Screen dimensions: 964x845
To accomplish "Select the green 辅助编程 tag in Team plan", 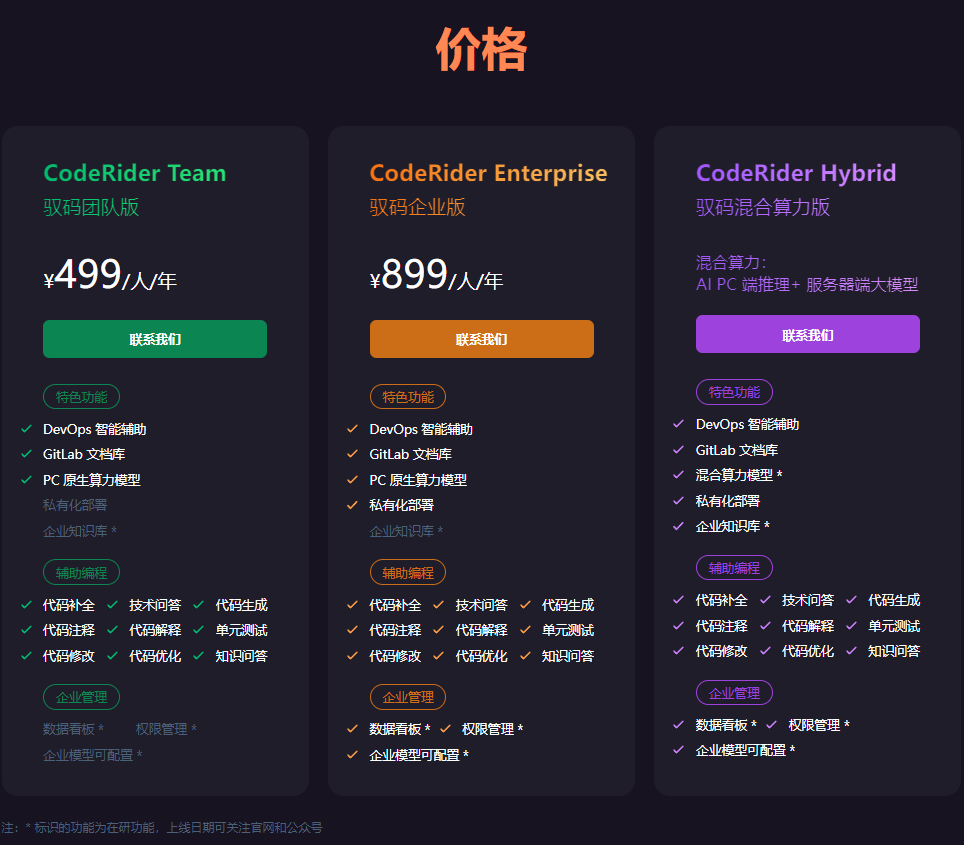I will (81, 573).
